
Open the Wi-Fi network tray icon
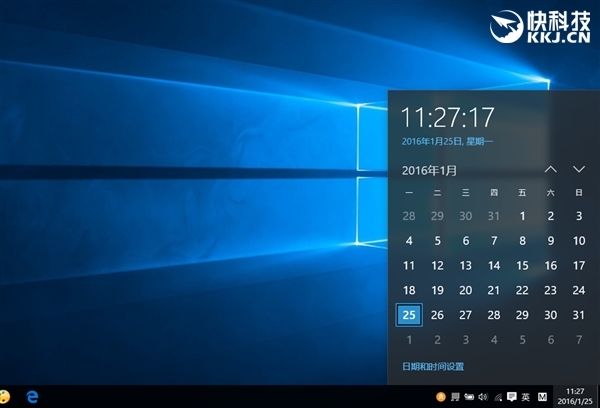[x=497, y=397]
